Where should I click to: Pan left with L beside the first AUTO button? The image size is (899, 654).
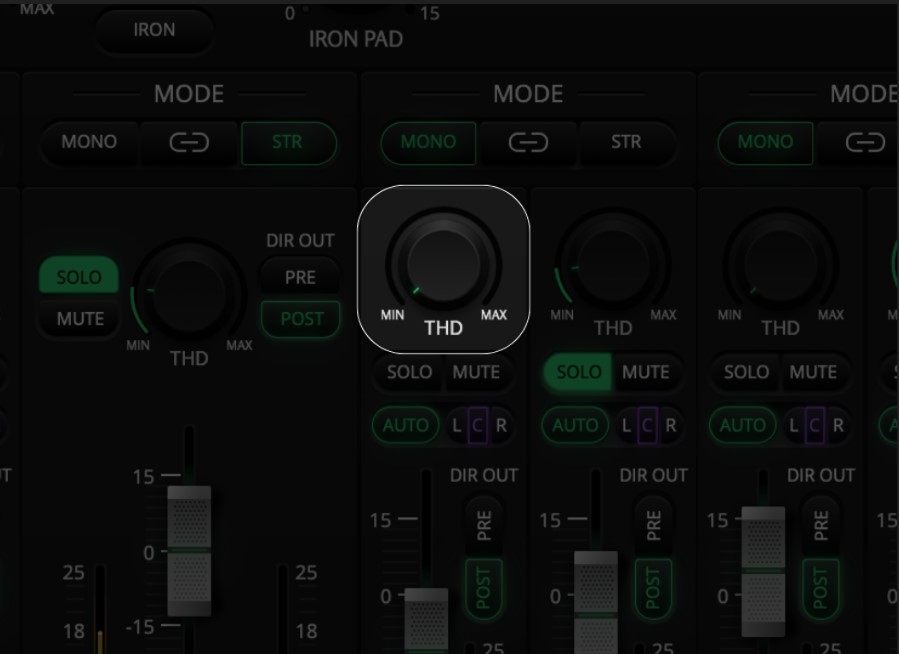[x=458, y=425]
